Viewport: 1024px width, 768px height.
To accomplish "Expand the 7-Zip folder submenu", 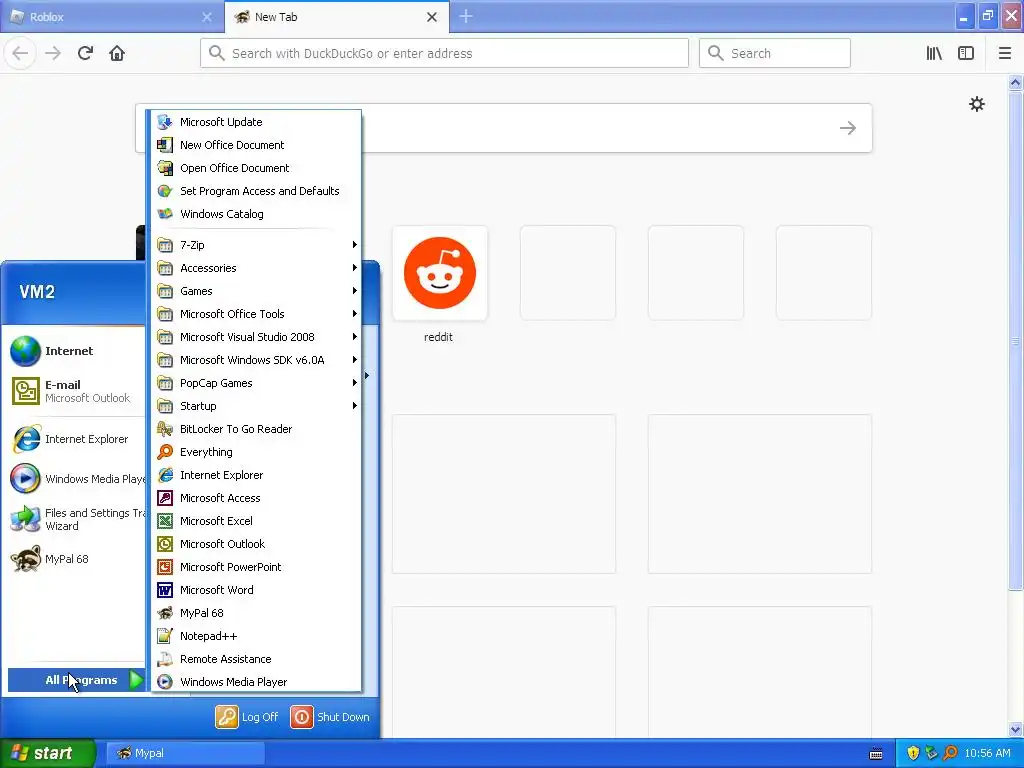I will tap(256, 245).
